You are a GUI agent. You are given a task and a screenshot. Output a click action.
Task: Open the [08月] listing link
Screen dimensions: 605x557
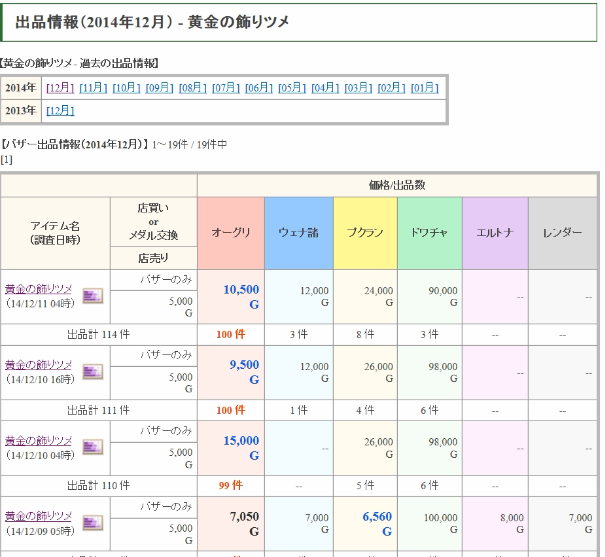(193, 88)
